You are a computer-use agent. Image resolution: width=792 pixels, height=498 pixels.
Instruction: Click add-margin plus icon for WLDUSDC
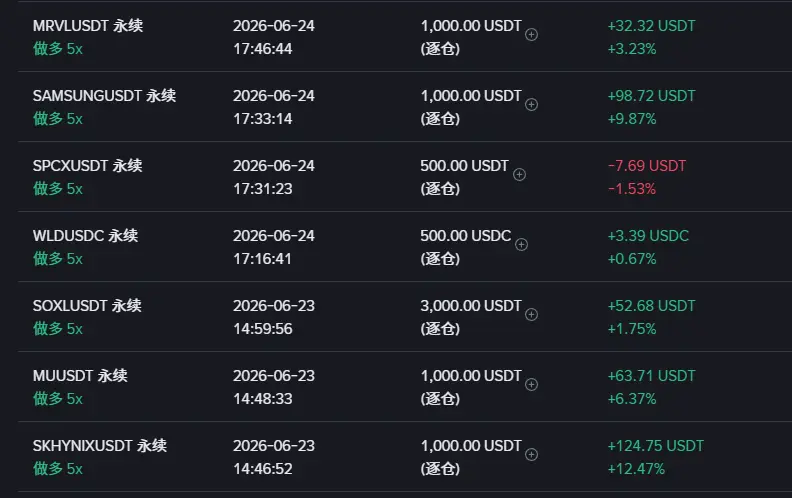[521, 245]
